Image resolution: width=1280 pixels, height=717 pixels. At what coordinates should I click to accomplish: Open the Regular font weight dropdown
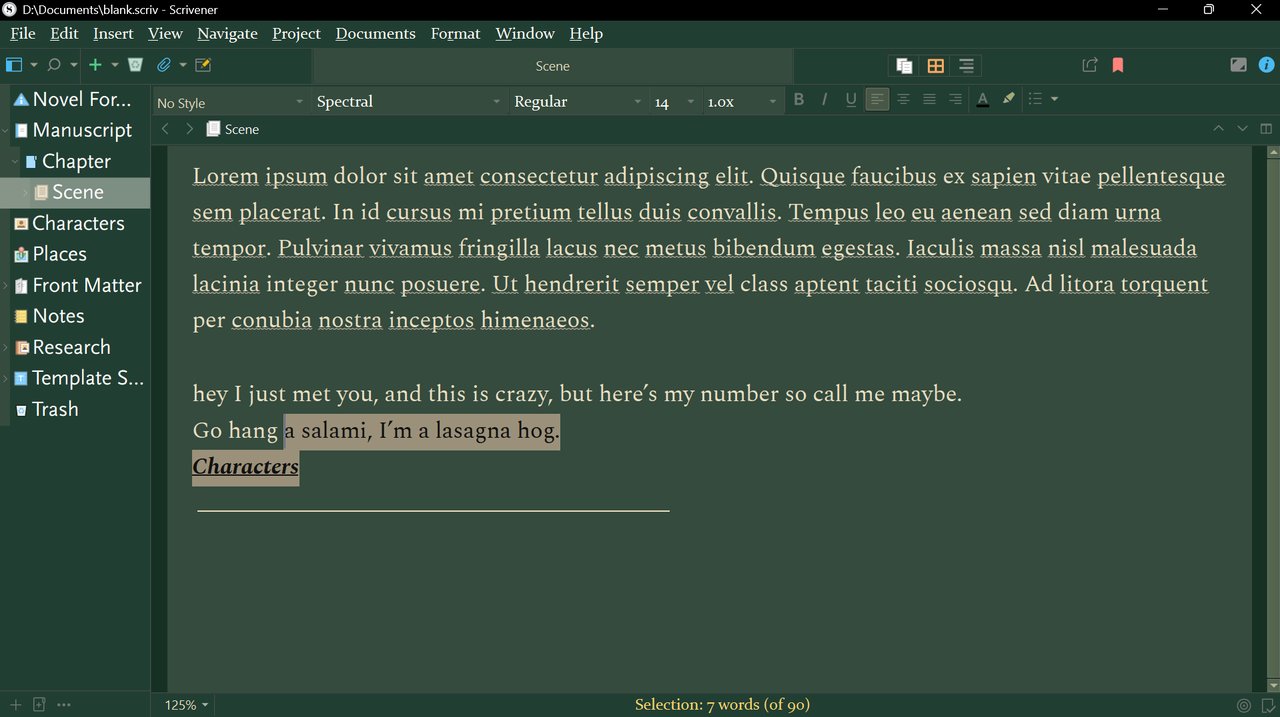(578, 102)
